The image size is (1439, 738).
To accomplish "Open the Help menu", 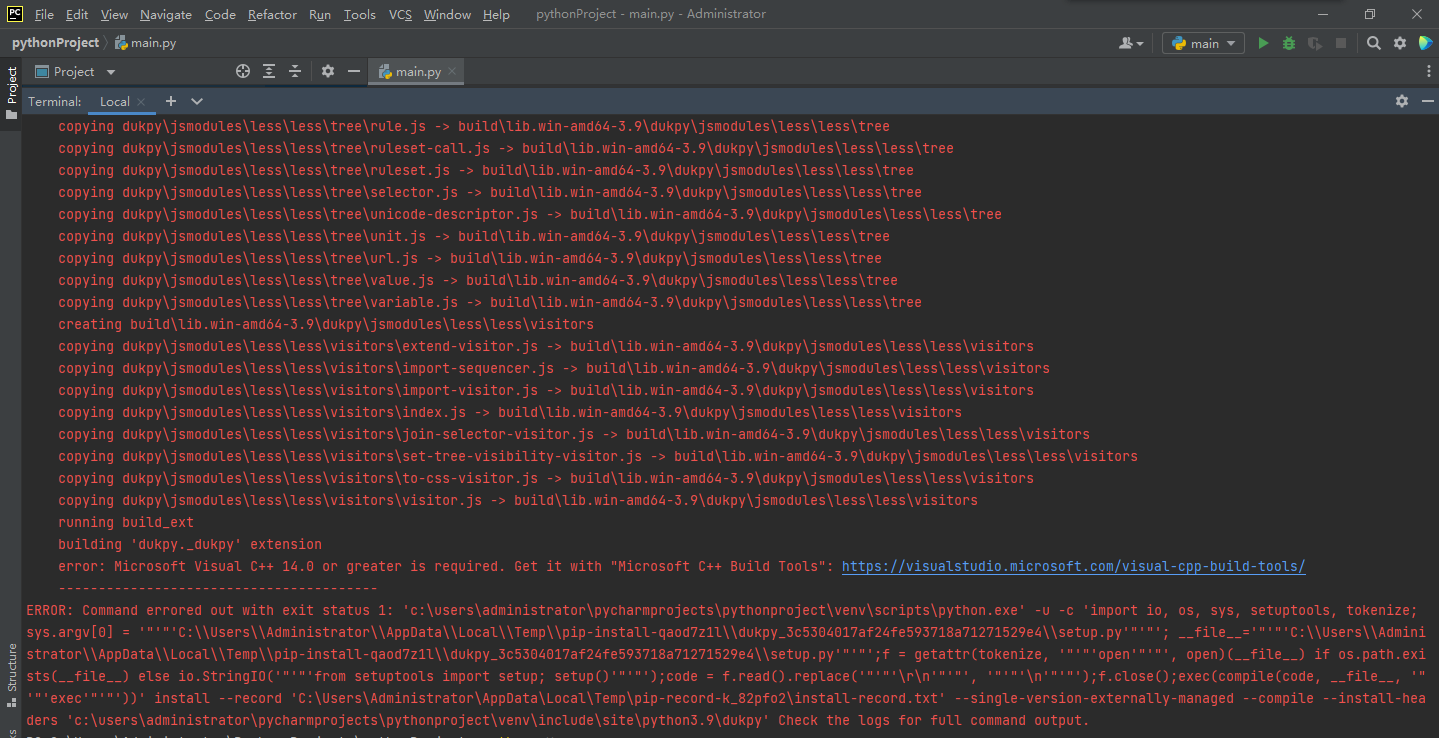I will pyautogui.click(x=496, y=14).
